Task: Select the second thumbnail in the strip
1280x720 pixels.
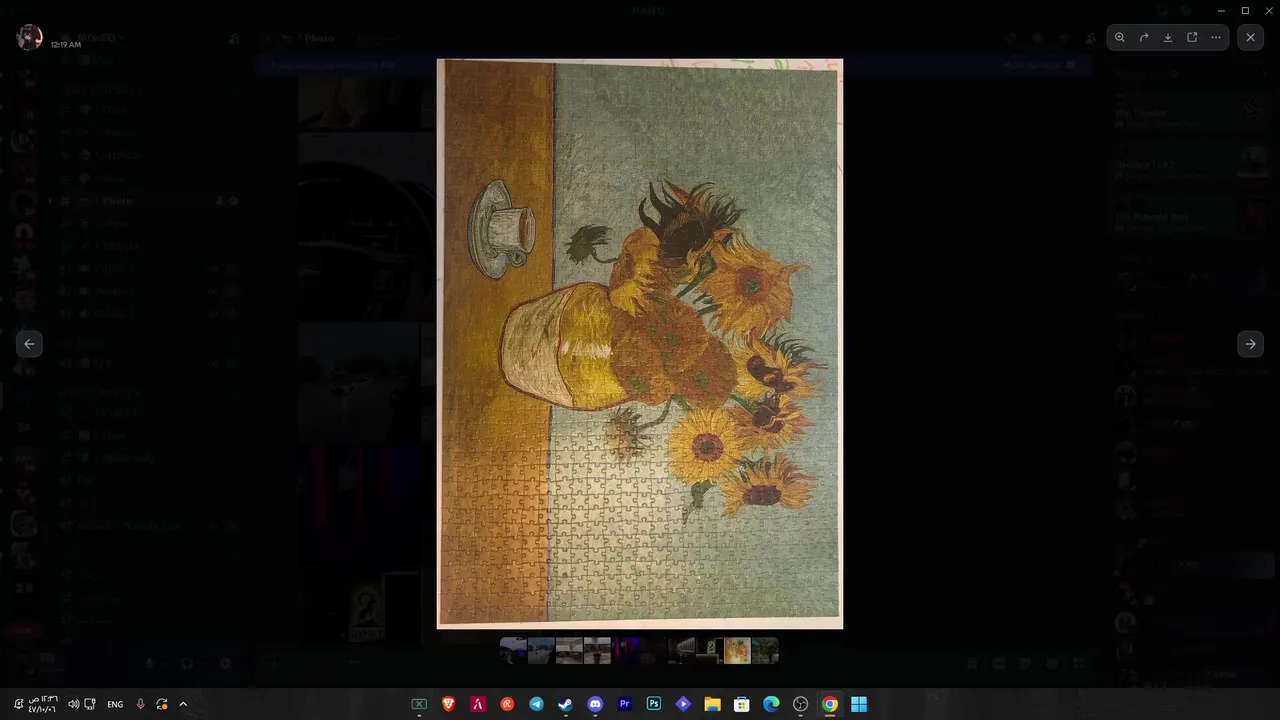Action: pos(541,651)
